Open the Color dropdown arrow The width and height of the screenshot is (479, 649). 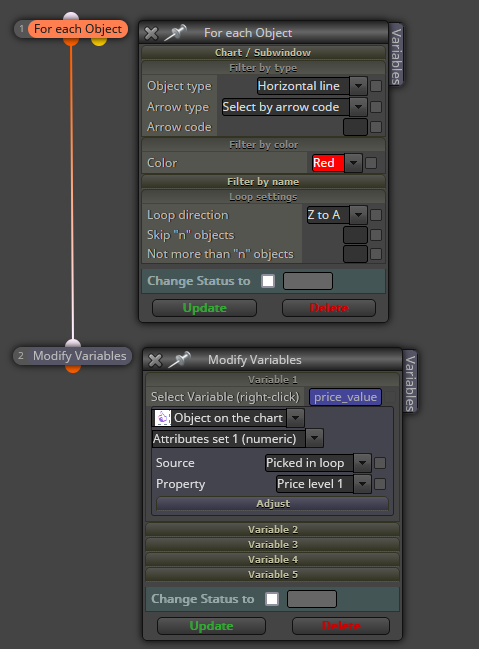[353, 163]
